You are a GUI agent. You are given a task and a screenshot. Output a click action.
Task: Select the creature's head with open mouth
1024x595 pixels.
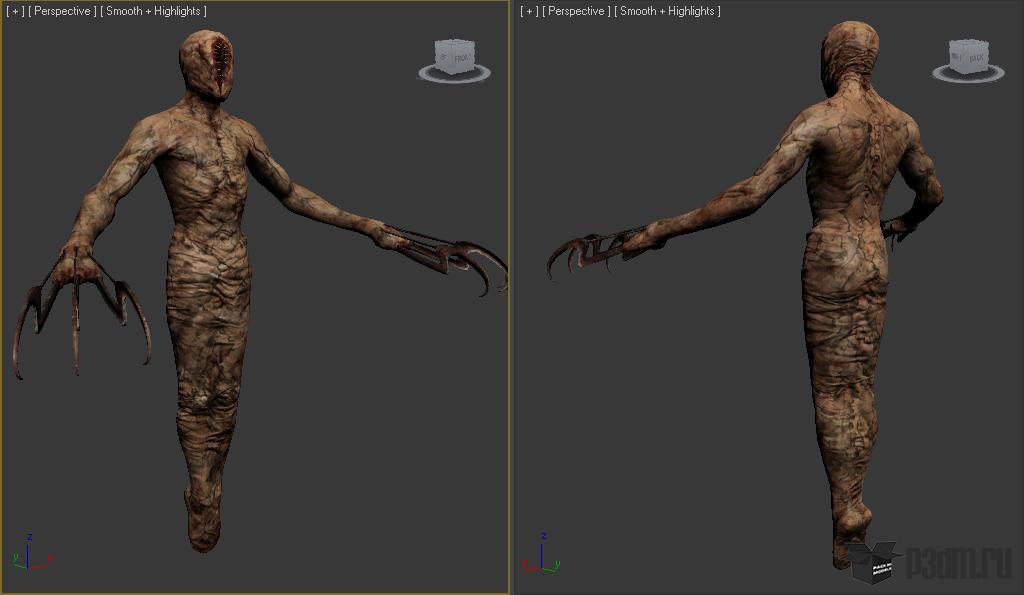pyautogui.click(x=206, y=65)
